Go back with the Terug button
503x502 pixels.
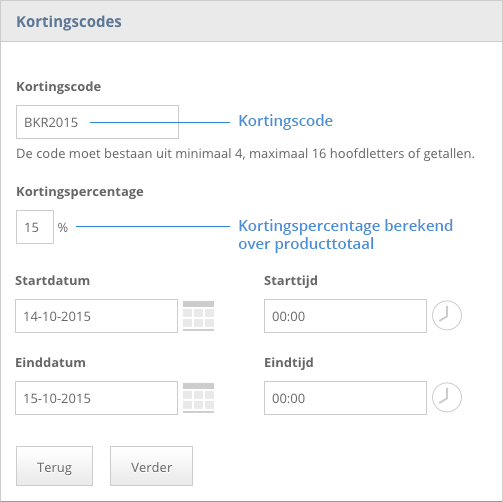[54, 466]
